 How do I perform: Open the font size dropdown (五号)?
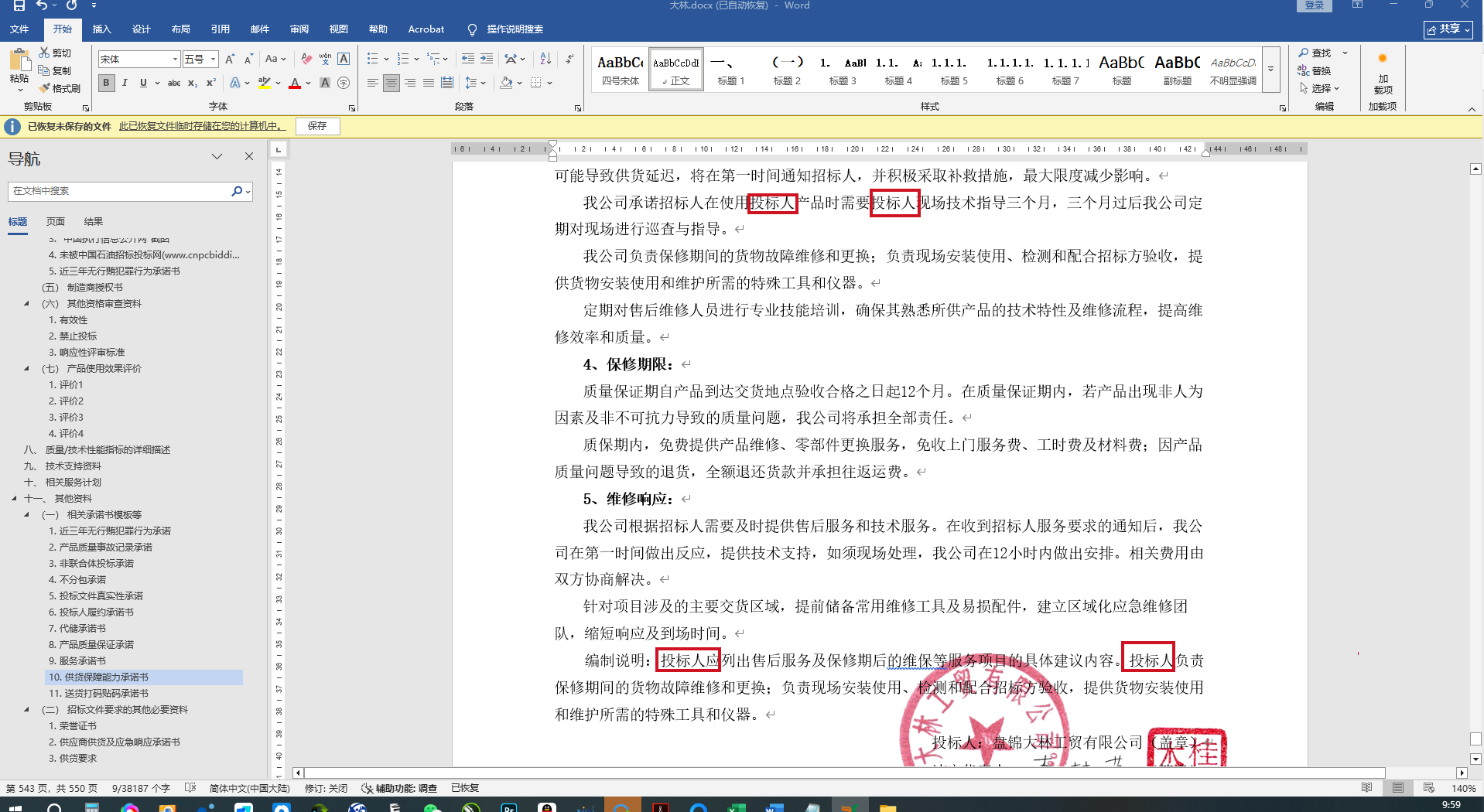tap(214, 59)
